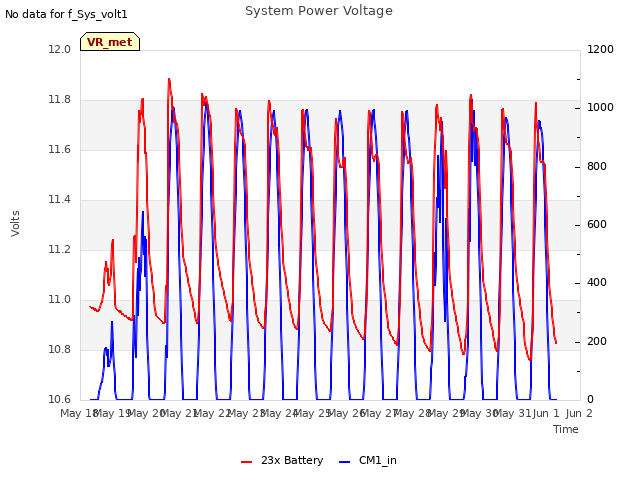The height and width of the screenshot is (480, 640).
Task: Click the CM1_in legend entry
Action: (367, 460)
